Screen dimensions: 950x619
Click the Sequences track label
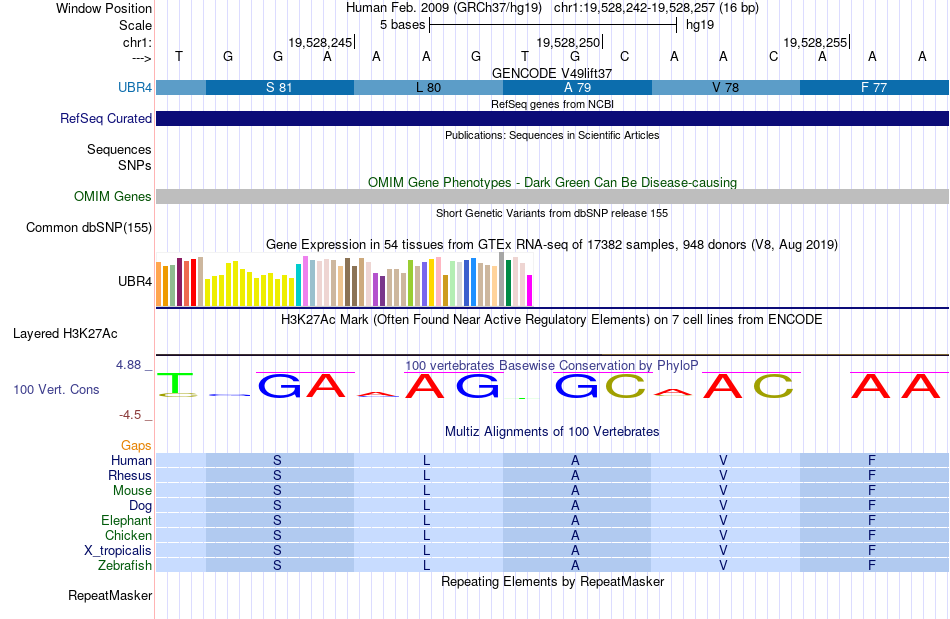tap(119, 149)
